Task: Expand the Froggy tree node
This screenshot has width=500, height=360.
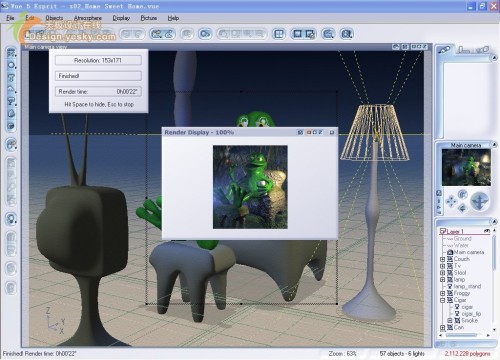Action: pos(442,293)
